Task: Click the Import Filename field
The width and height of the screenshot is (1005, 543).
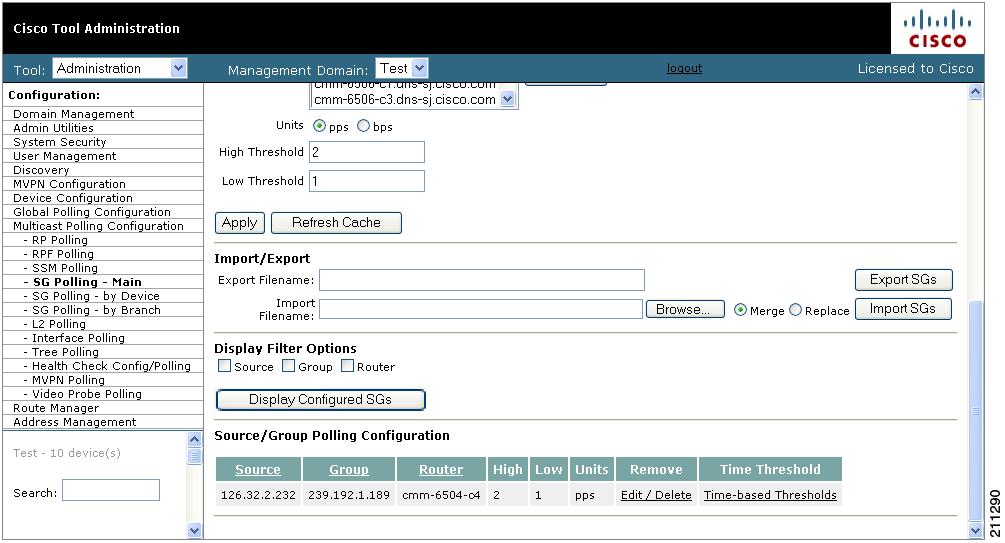Action: click(x=481, y=309)
